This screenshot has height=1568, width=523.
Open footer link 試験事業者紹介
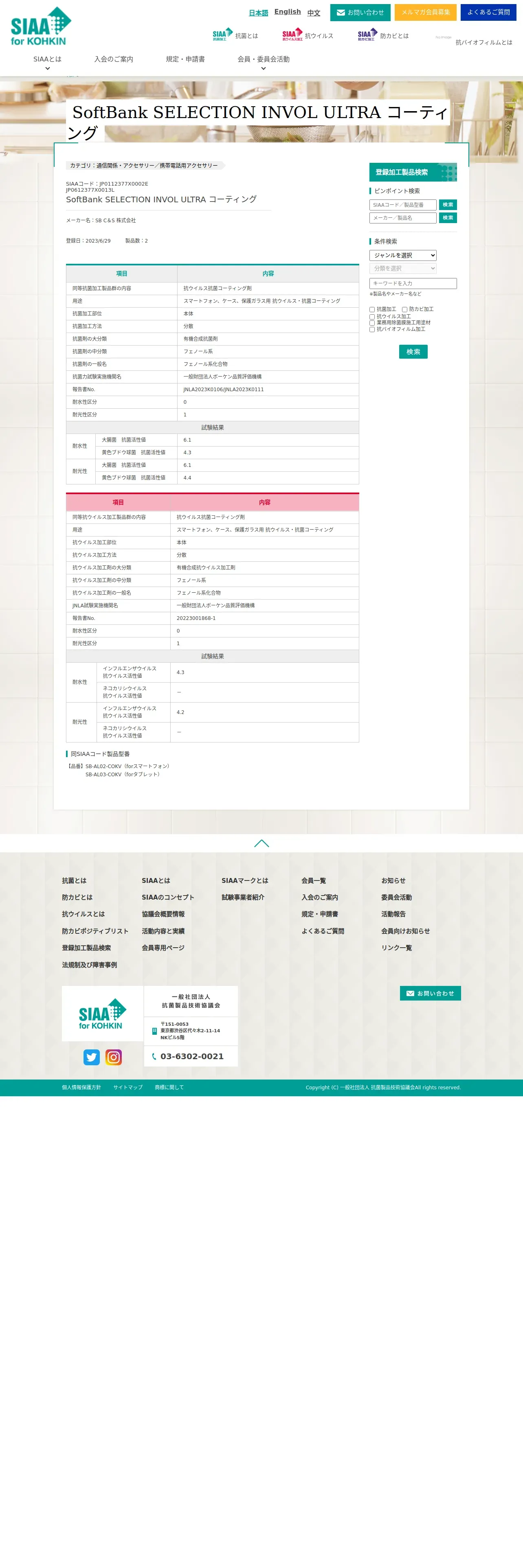(243, 897)
